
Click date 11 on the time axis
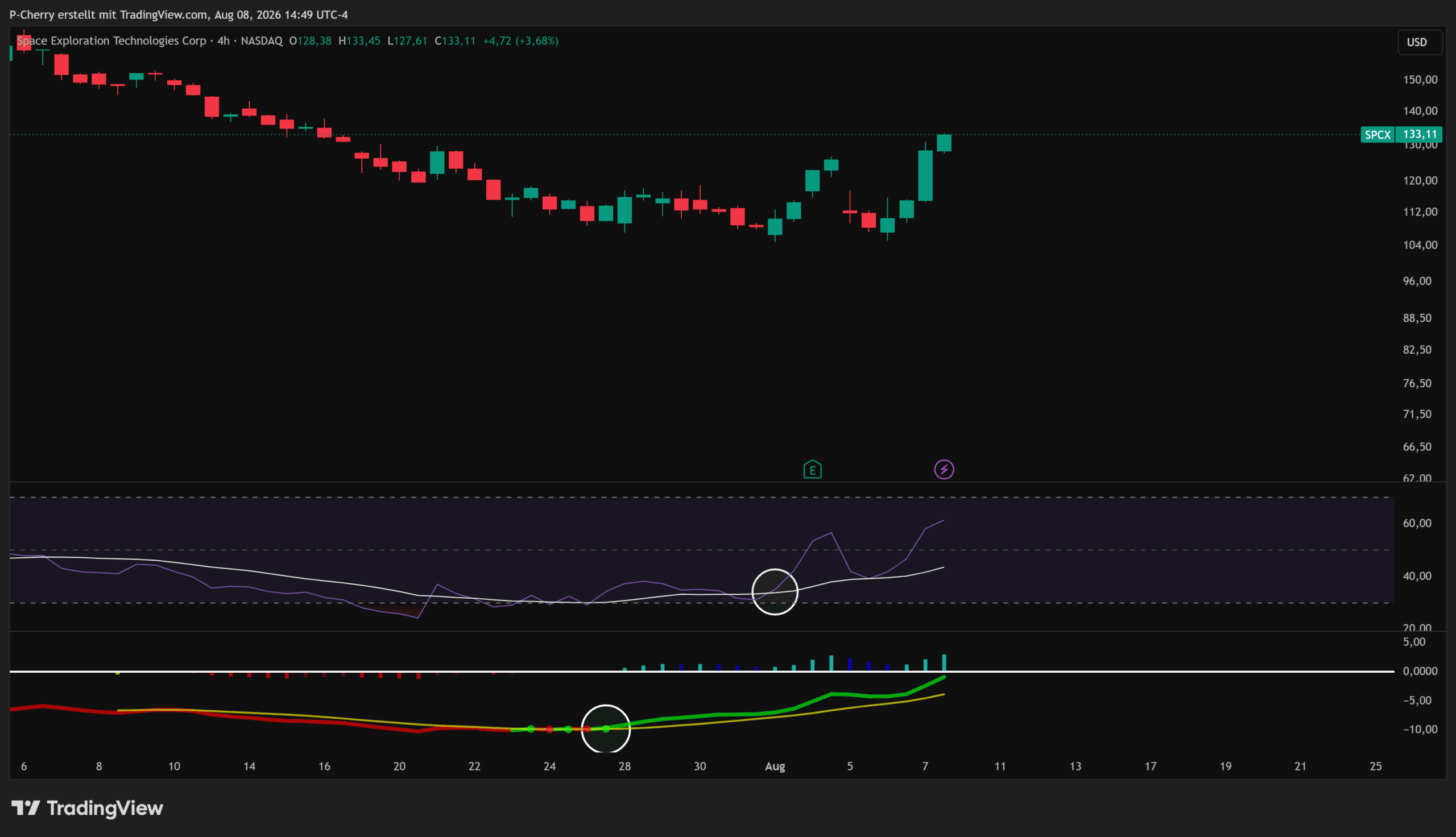tap(1000, 766)
